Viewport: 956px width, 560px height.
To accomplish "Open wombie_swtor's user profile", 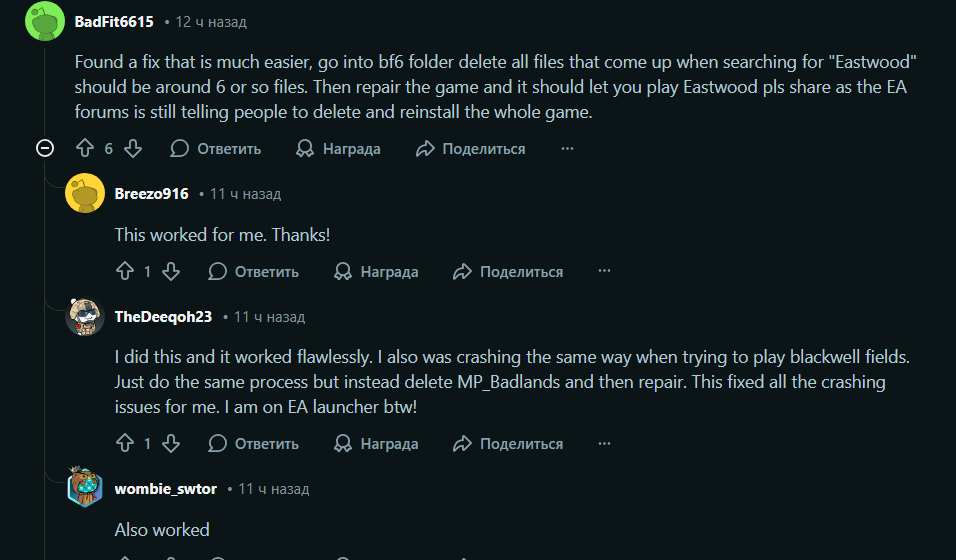I will coord(165,489).
